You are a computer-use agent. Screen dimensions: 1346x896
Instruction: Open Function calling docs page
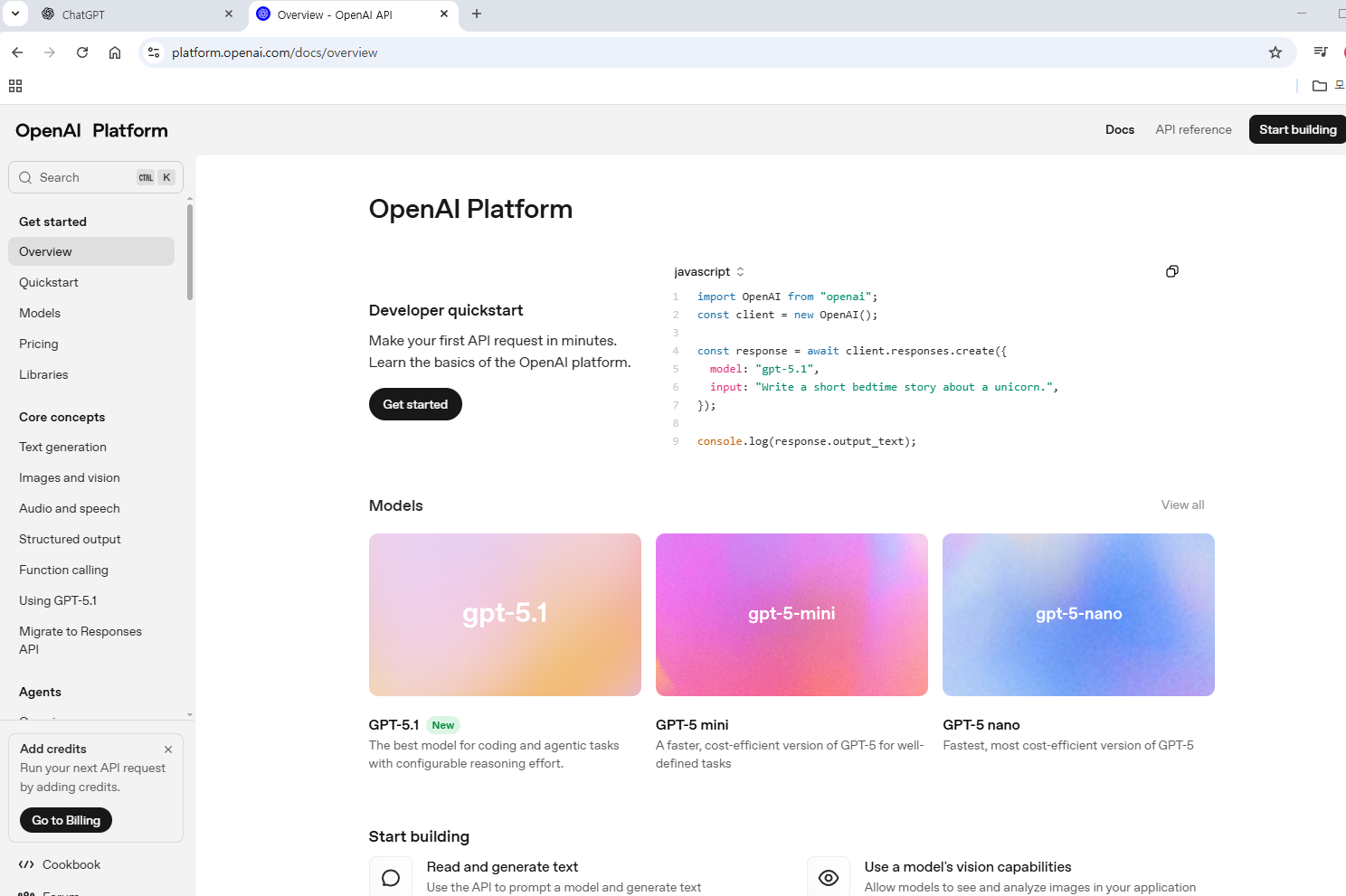pos(63,570)
